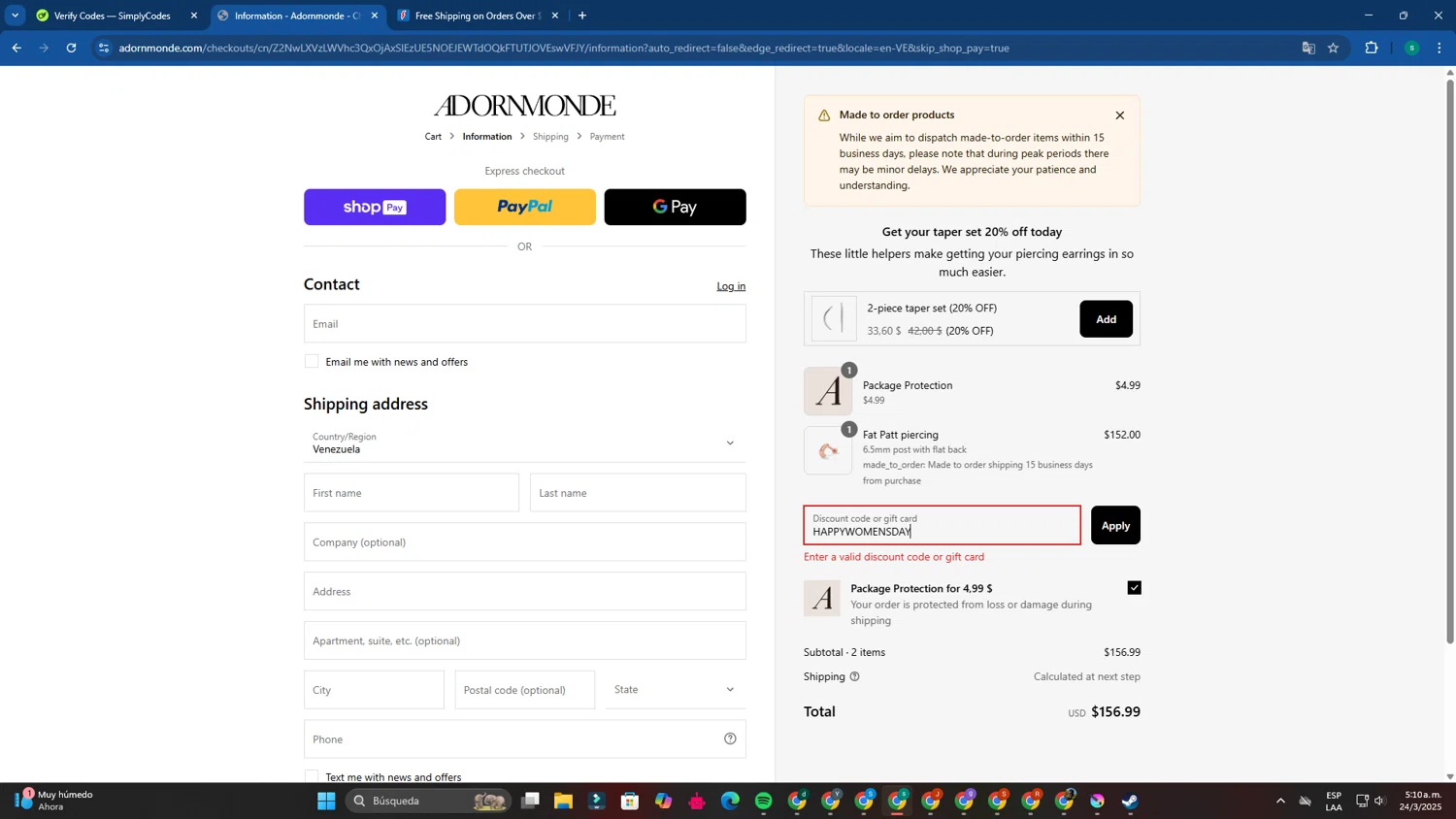1456x819 pixels.
Task: Open Chrome's three-dot menu
Action: point(1439,48)
